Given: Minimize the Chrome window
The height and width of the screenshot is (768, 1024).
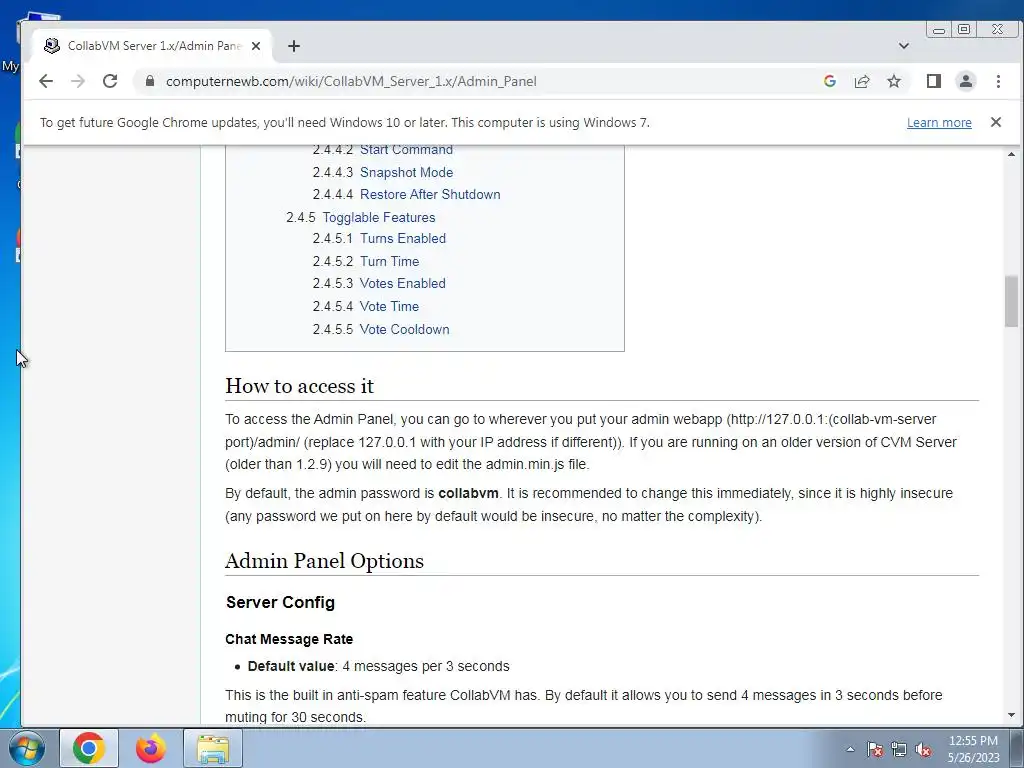Looking at the screenshot, I should tap(939, 29).
